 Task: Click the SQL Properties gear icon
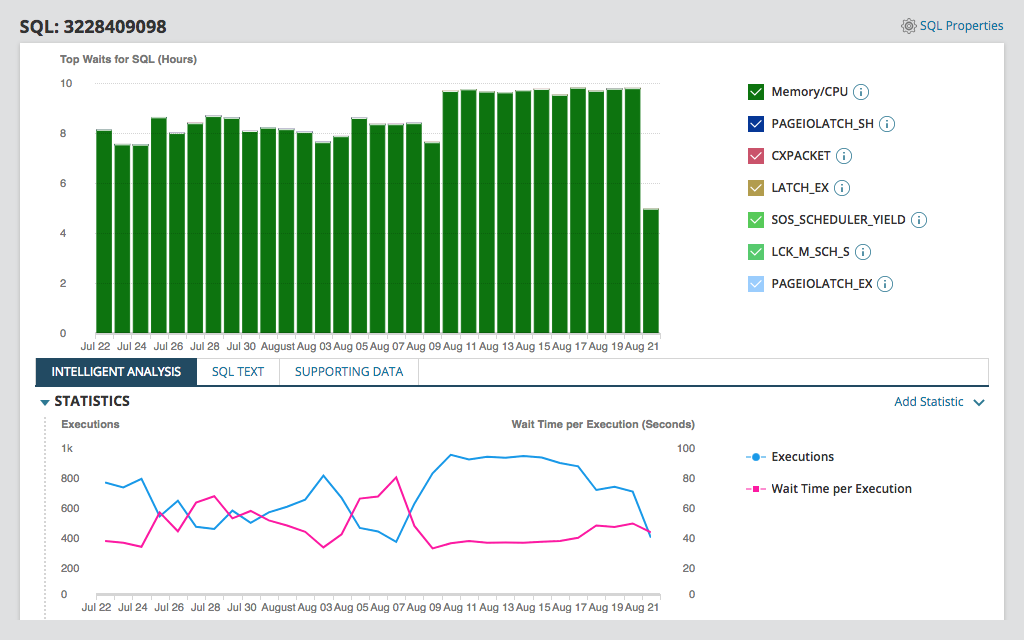click(908, 26)
